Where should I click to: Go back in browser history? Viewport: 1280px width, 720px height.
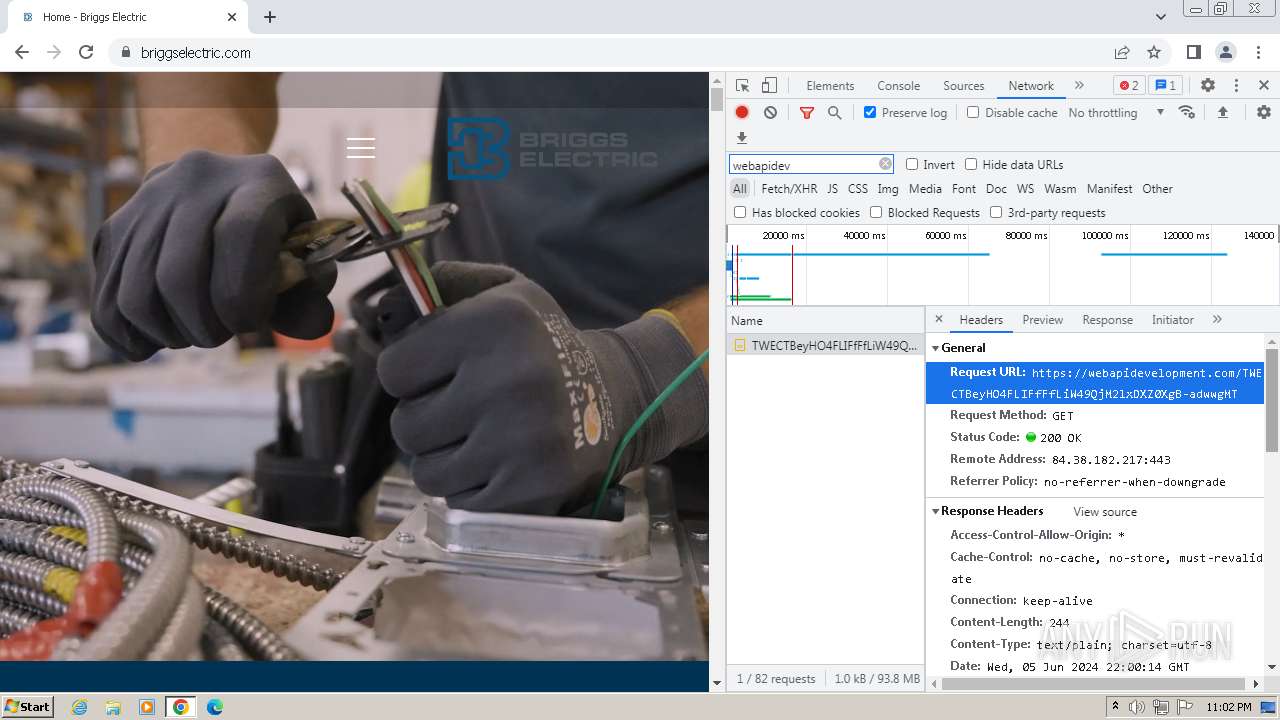[22, 52]
